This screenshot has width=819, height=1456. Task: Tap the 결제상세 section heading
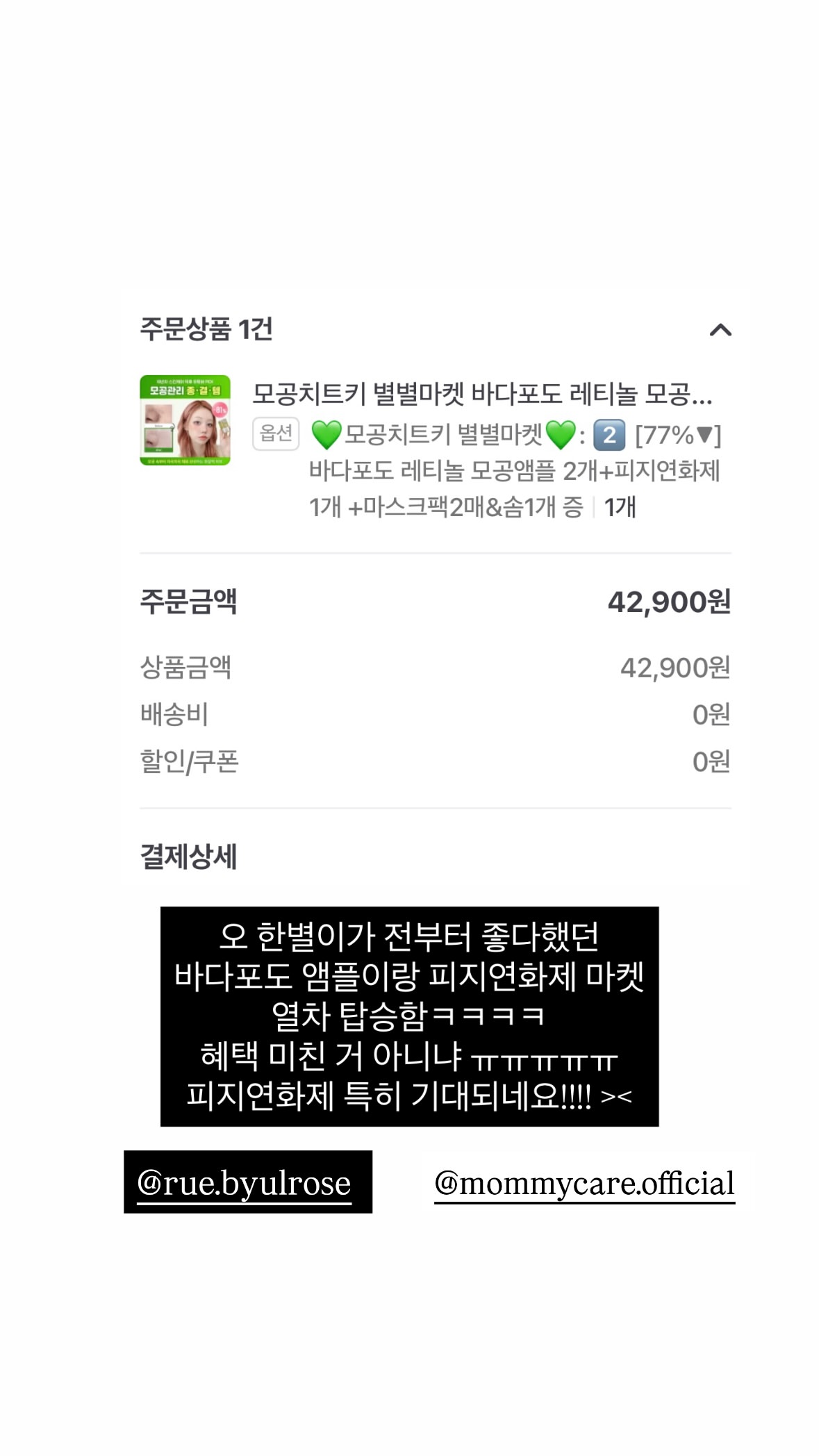tap(189, 856)
